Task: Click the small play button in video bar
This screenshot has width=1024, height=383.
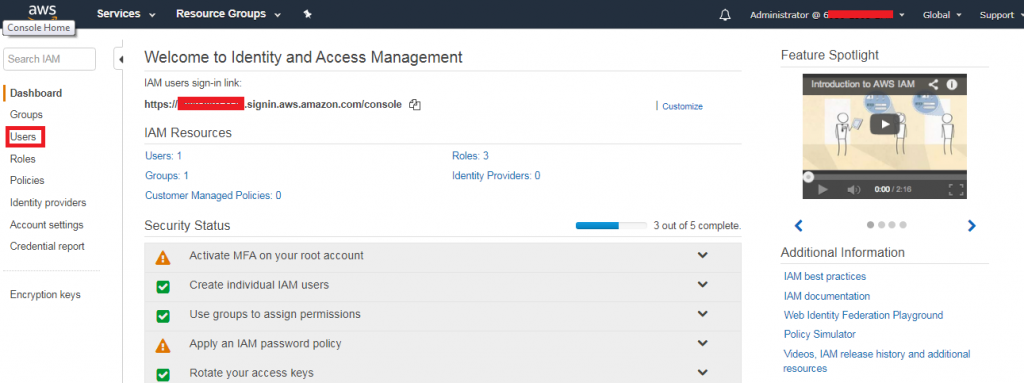Action: 823,190
